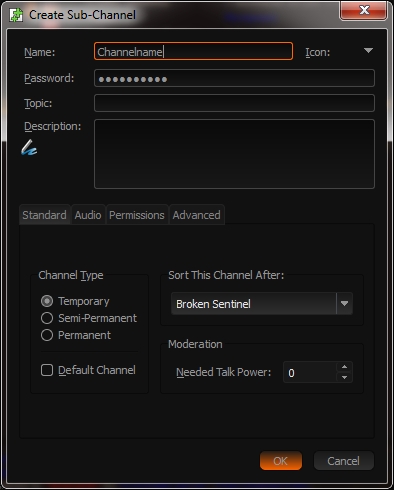Click the Cancel button
This screenshot has height=490, width=394.
(344, 461)
